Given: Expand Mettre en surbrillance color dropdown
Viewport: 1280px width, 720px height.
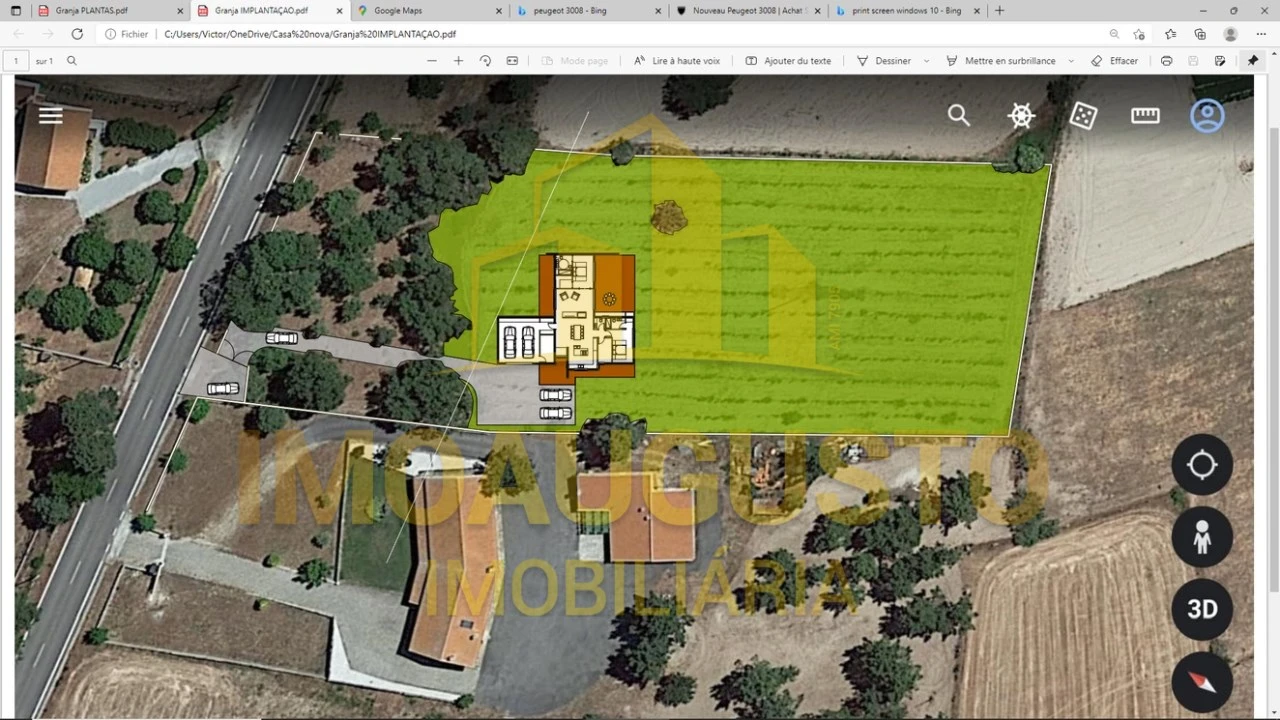Looking at the screenshot, I should click(1071, 61).
